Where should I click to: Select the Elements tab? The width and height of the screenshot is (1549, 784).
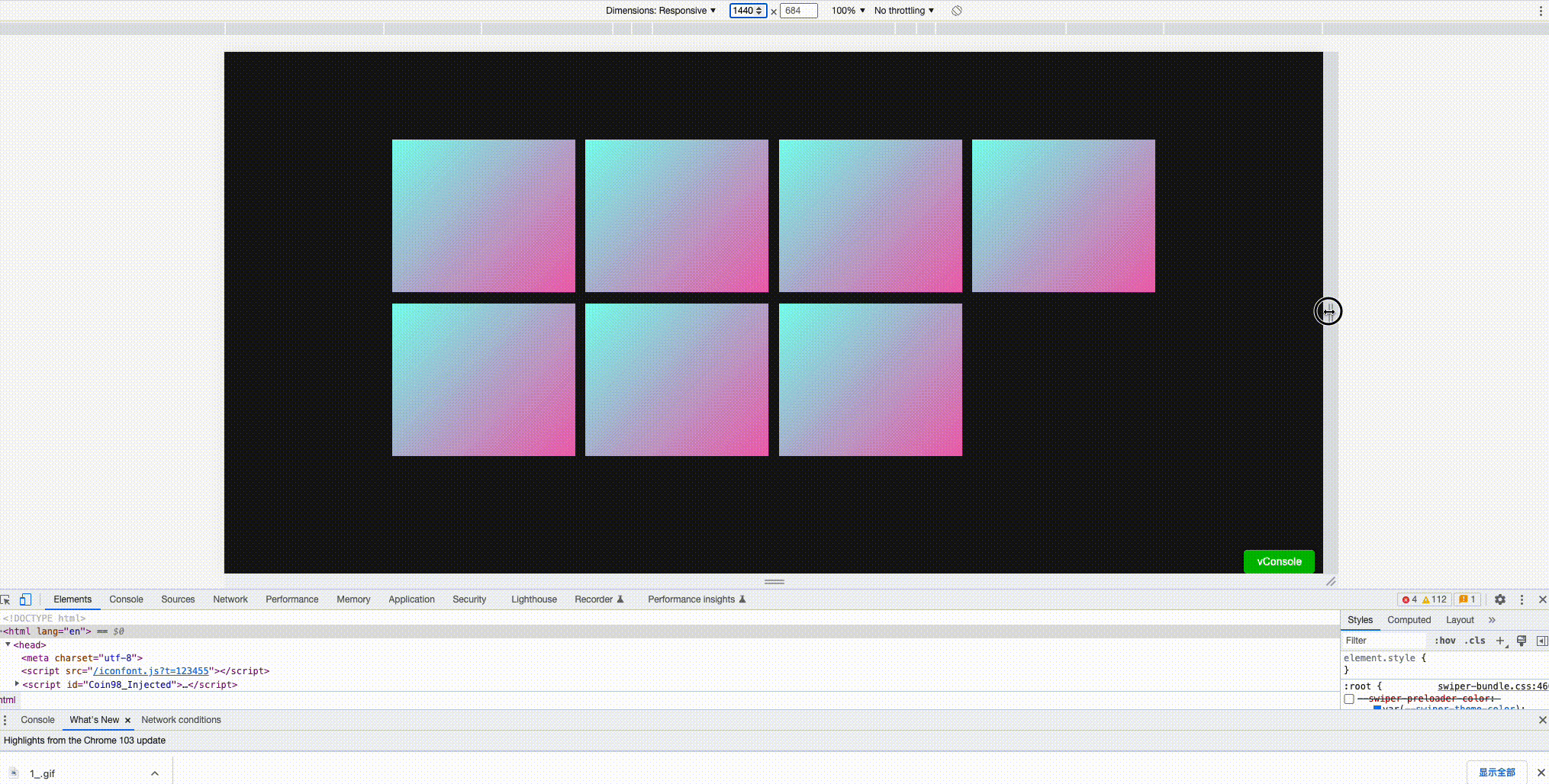coord(72,599)
